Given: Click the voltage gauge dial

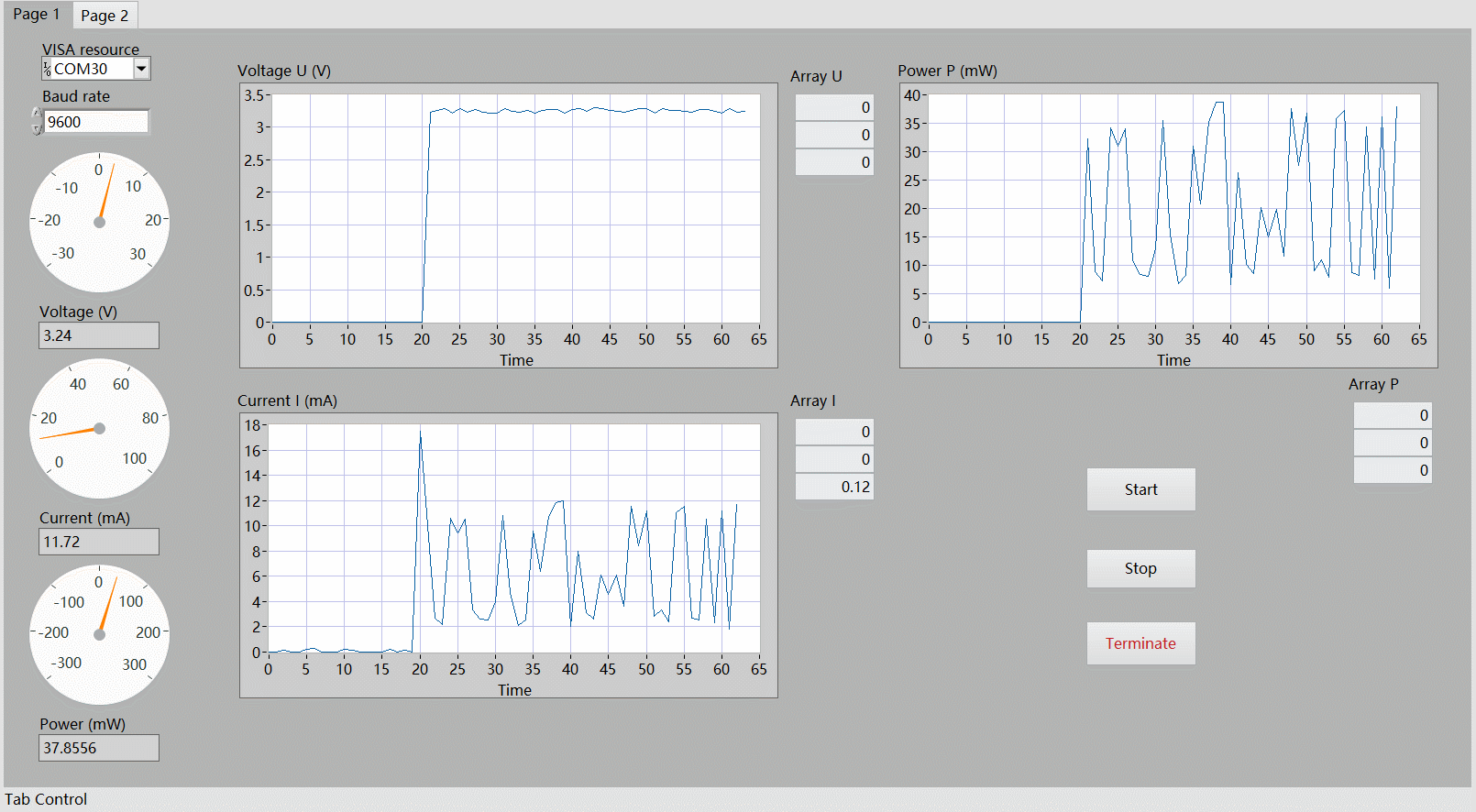Looking at the screenshot, I should (100, 222).
